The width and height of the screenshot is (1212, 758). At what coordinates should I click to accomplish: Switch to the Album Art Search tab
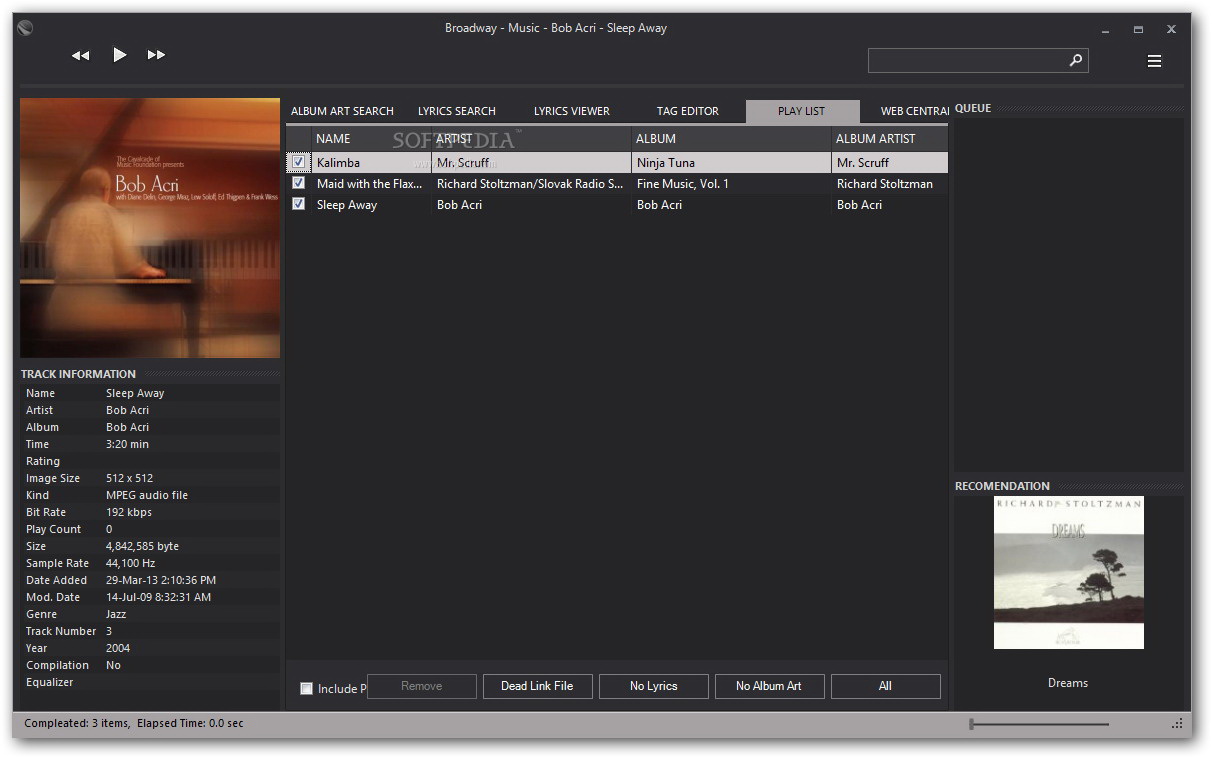pyautogui.click(x=342, y=111)
